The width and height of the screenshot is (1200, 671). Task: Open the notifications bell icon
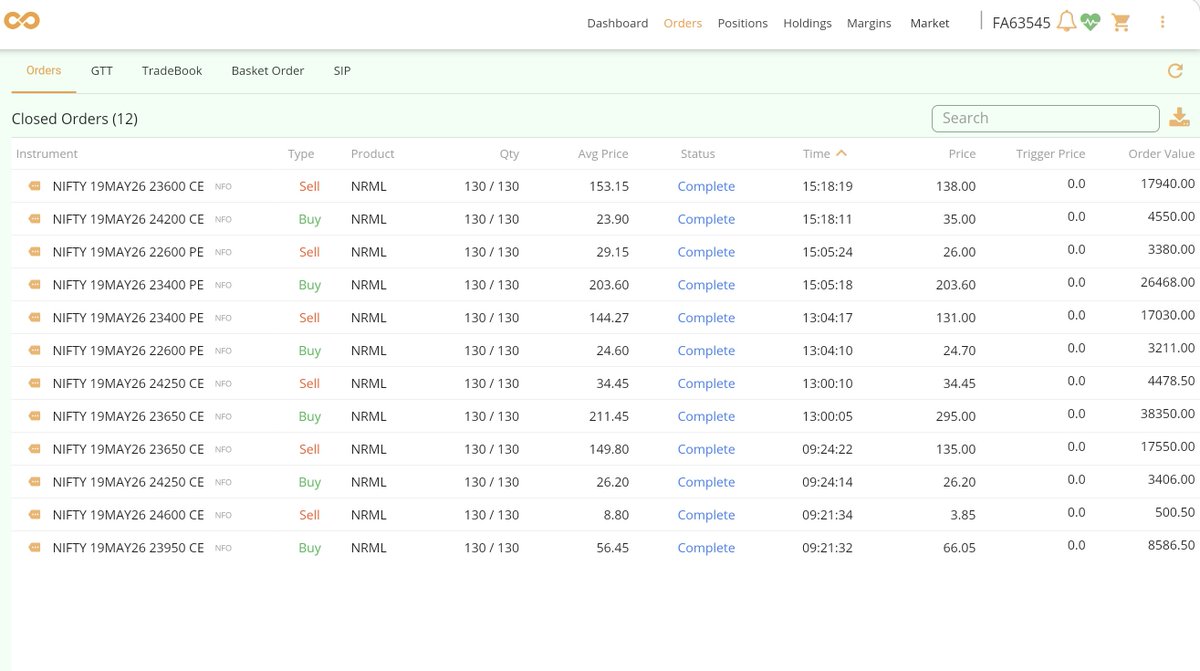coord(1067,21)
